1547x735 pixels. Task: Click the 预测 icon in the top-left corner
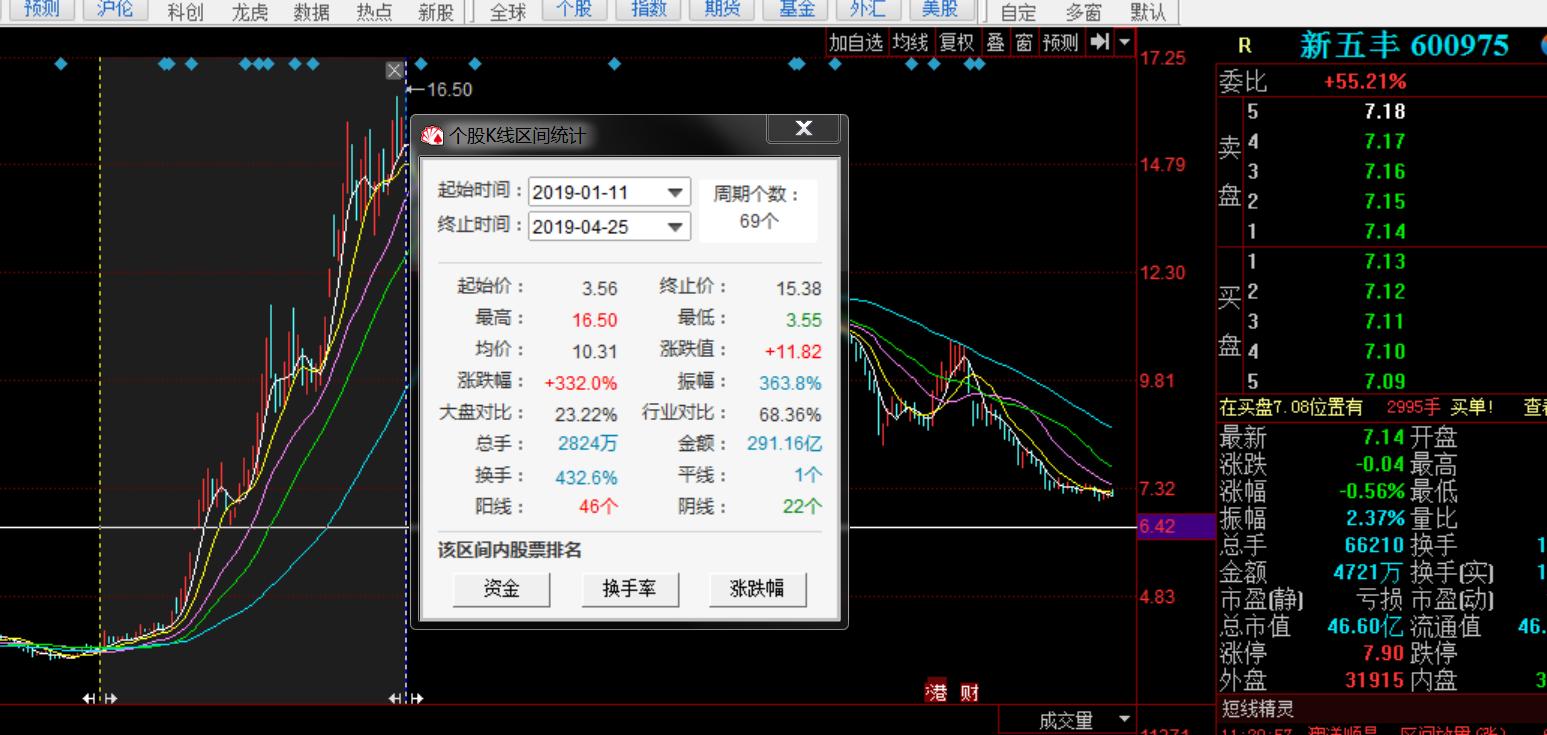[40, 11]
